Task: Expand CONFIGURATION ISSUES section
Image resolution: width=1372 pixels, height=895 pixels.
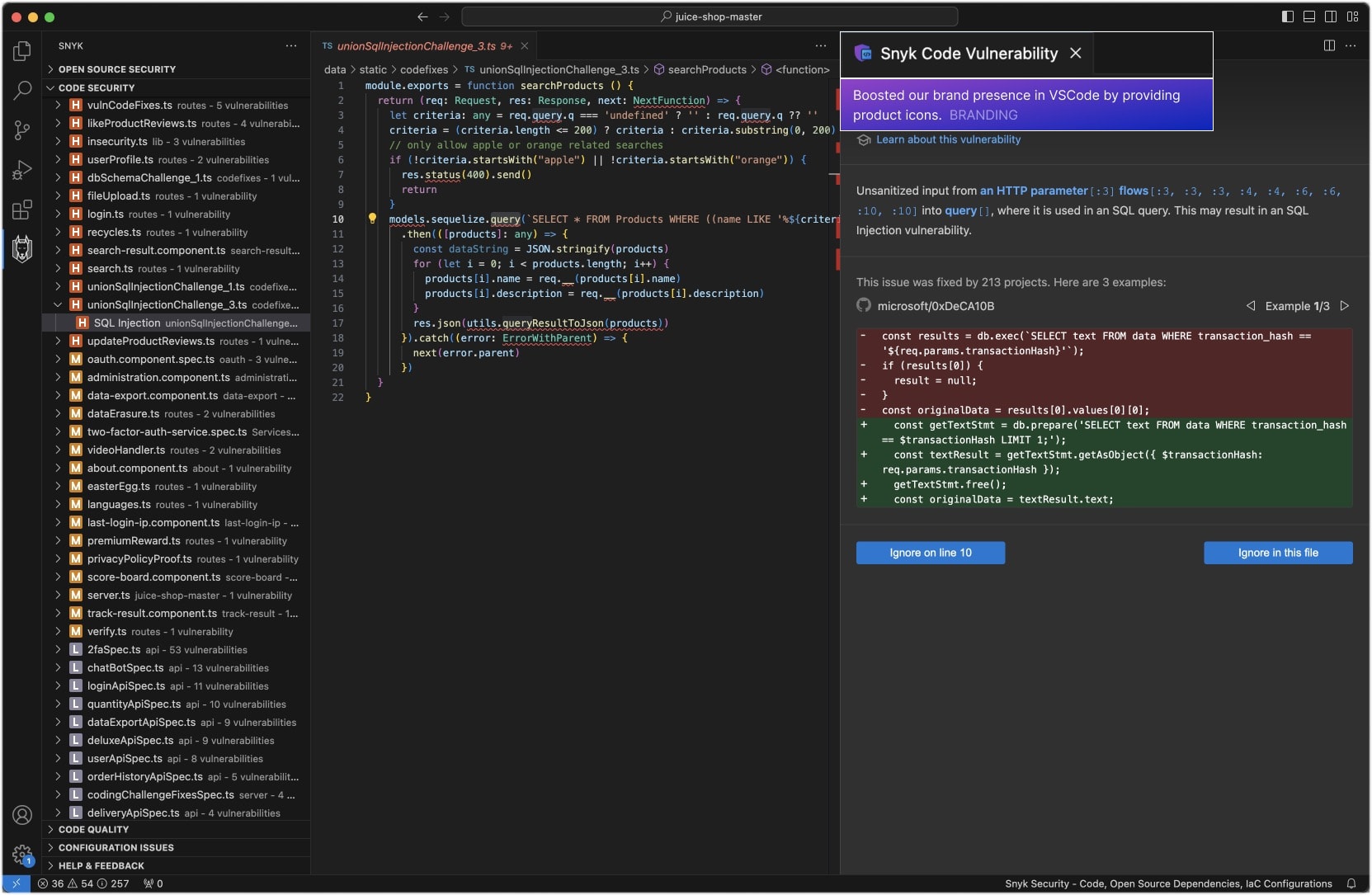Action: [177, 847]
